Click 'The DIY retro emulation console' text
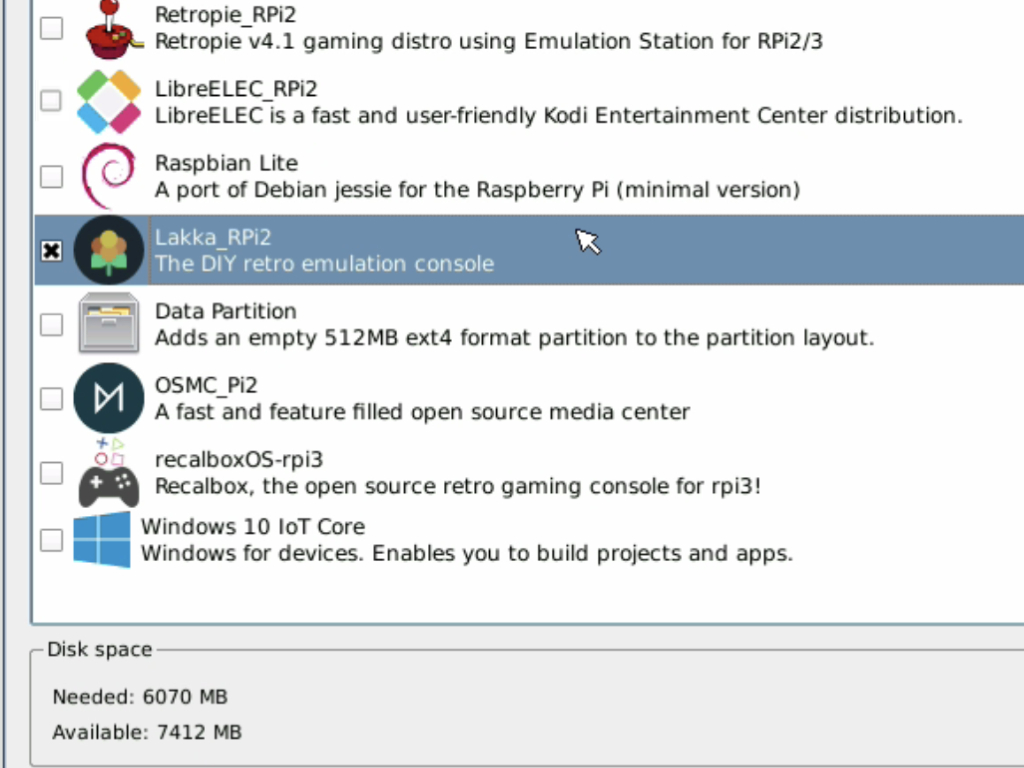The image size is (1024, 768). point(324,264)
